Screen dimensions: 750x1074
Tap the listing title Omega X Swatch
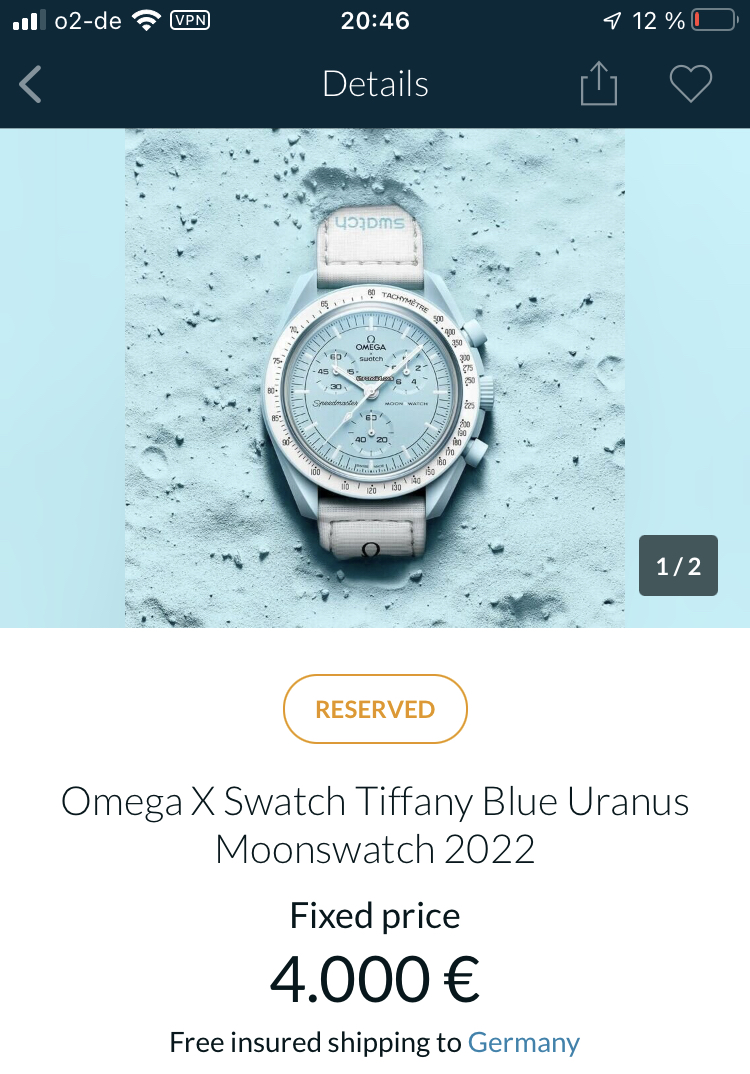[375, 825]
